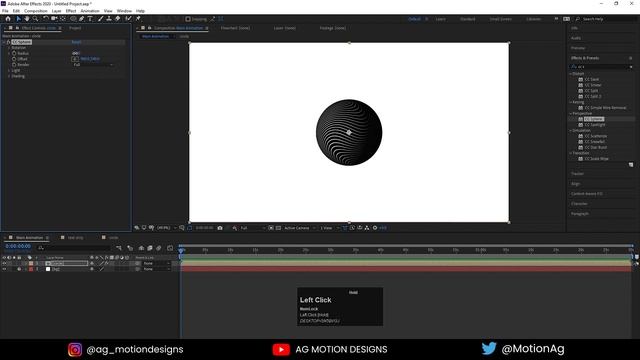Collapse the Distort category in Effects & Presets
The width and height of the screenshot is (640, 360).
pos(571,73)
